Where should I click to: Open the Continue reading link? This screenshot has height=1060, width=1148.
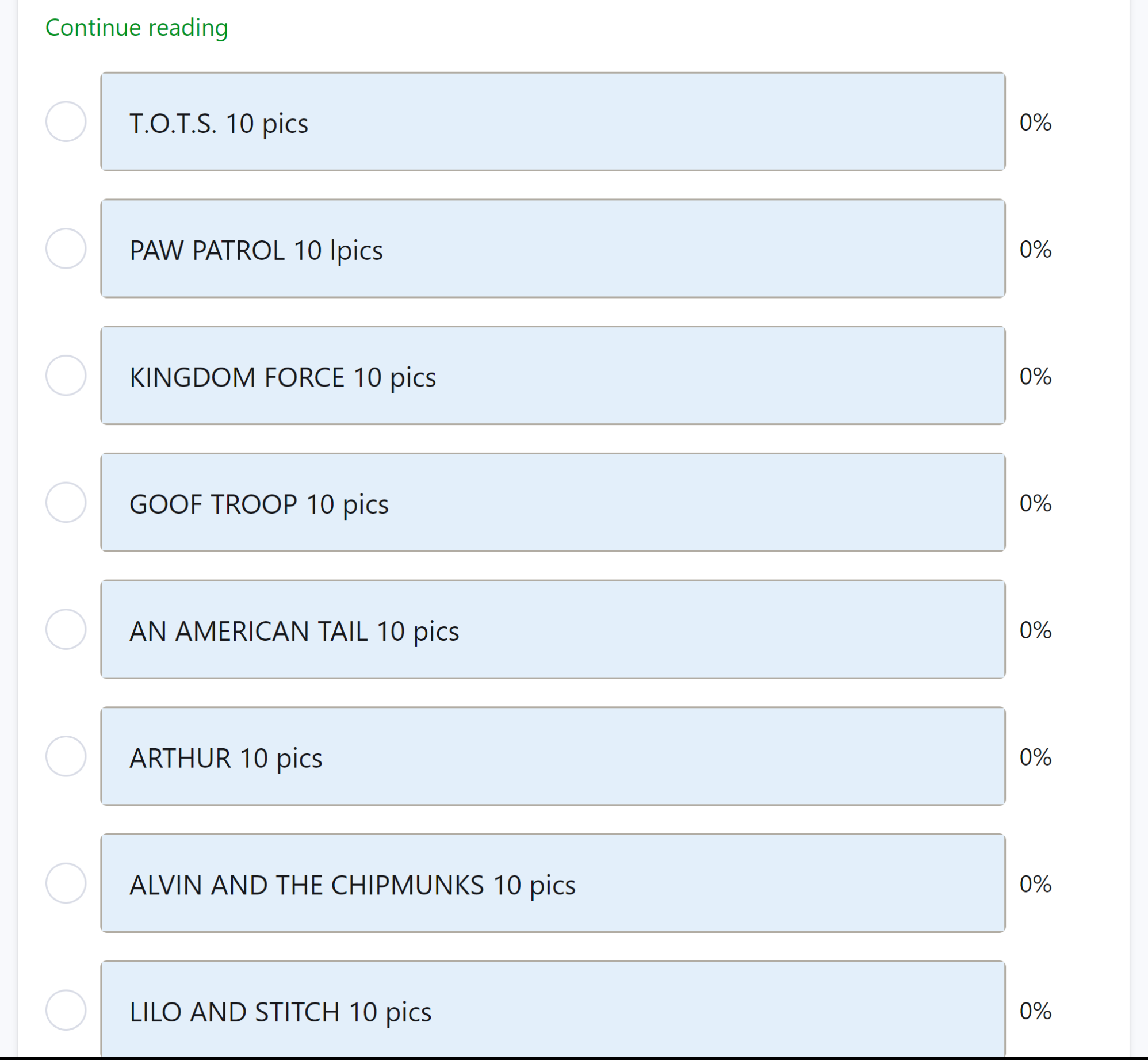click(136, 28)
